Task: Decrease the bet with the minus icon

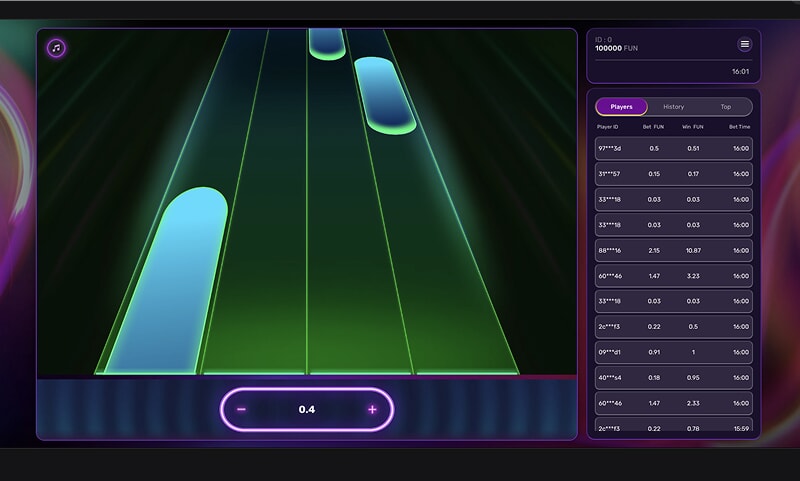Action: (x=241, y=409)
